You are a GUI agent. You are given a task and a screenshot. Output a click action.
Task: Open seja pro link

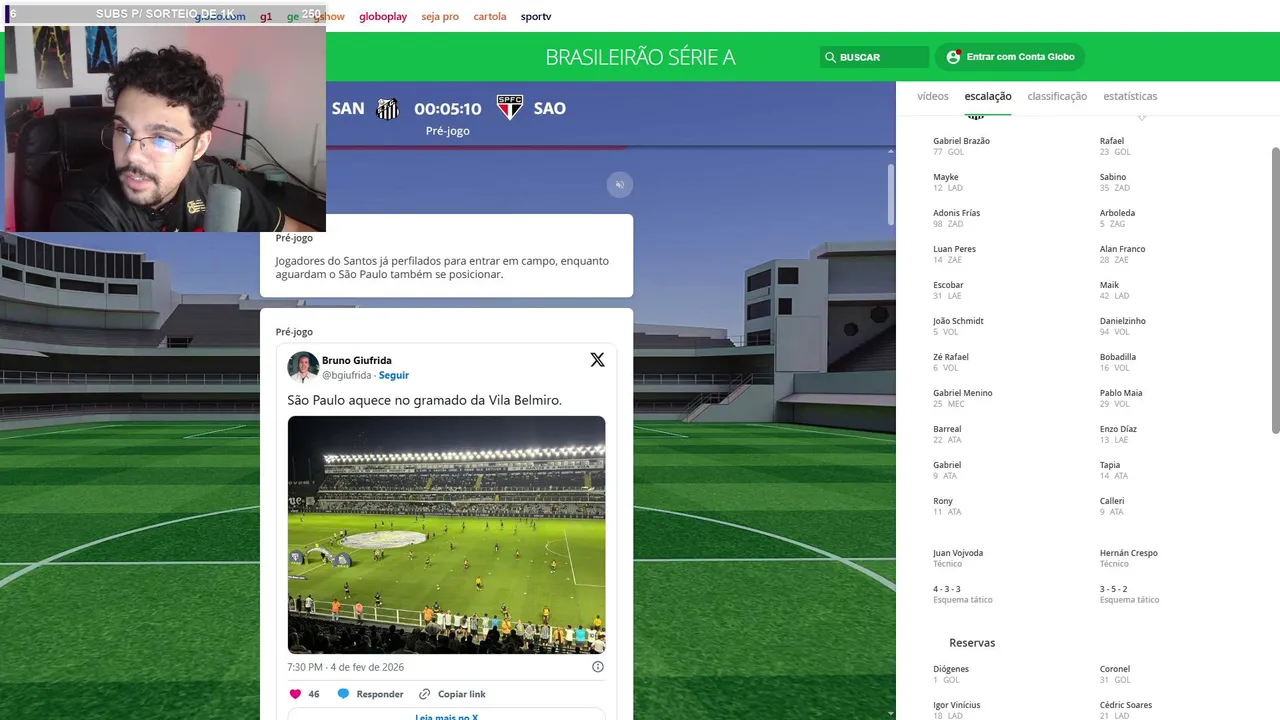440,17
